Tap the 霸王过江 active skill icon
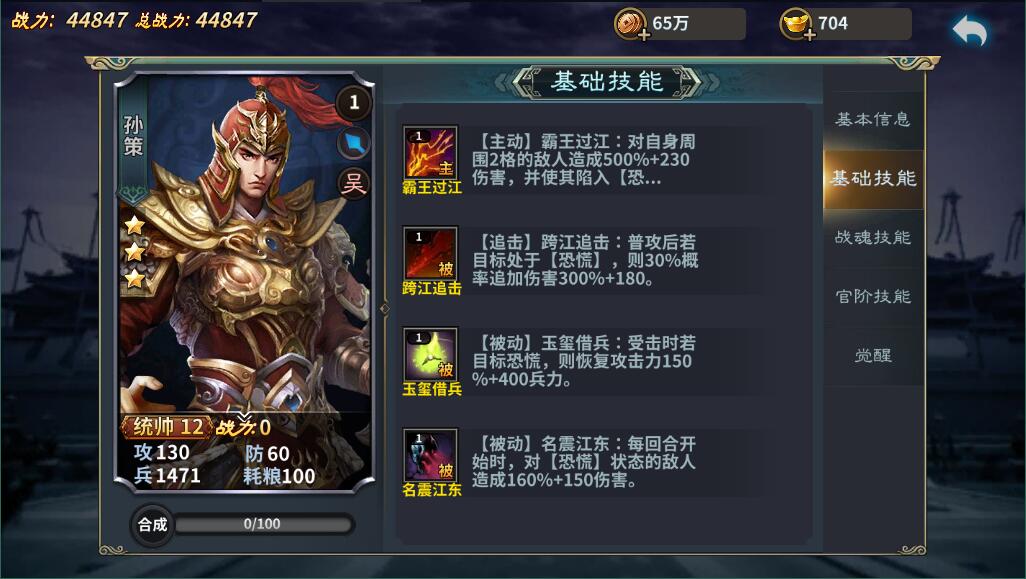This screenshot has width=1026, height=579. 430,152
